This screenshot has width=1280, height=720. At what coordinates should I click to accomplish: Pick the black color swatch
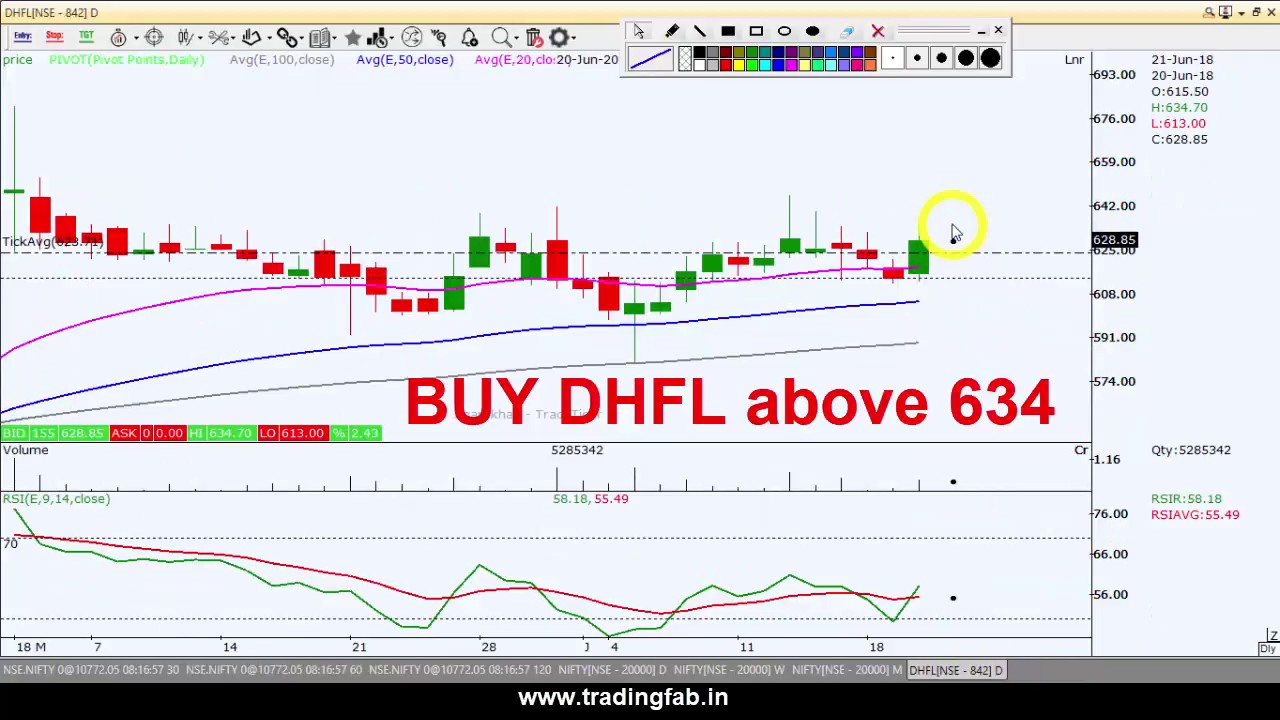coord(699,52)
